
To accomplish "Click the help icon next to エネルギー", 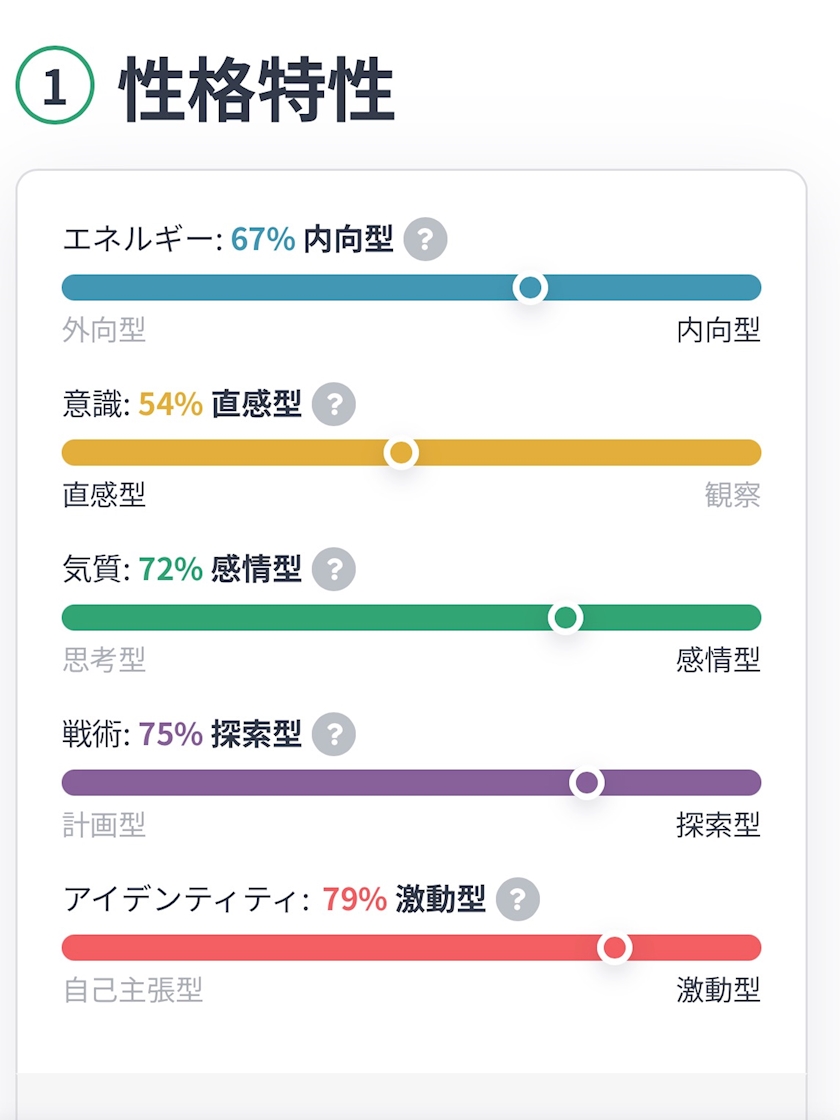I will tap(426, 240).
